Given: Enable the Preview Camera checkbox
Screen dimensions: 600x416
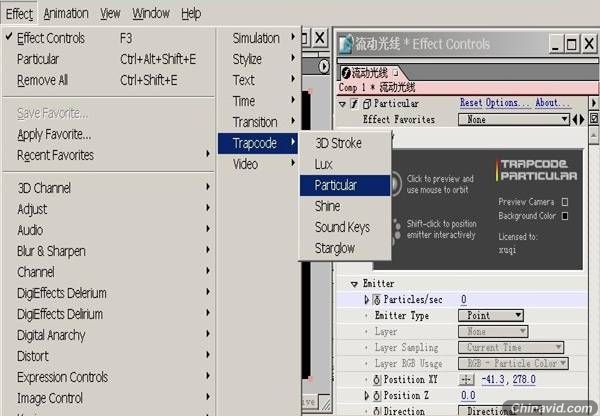Looking at the screenshot, I should tap(565, 202).
